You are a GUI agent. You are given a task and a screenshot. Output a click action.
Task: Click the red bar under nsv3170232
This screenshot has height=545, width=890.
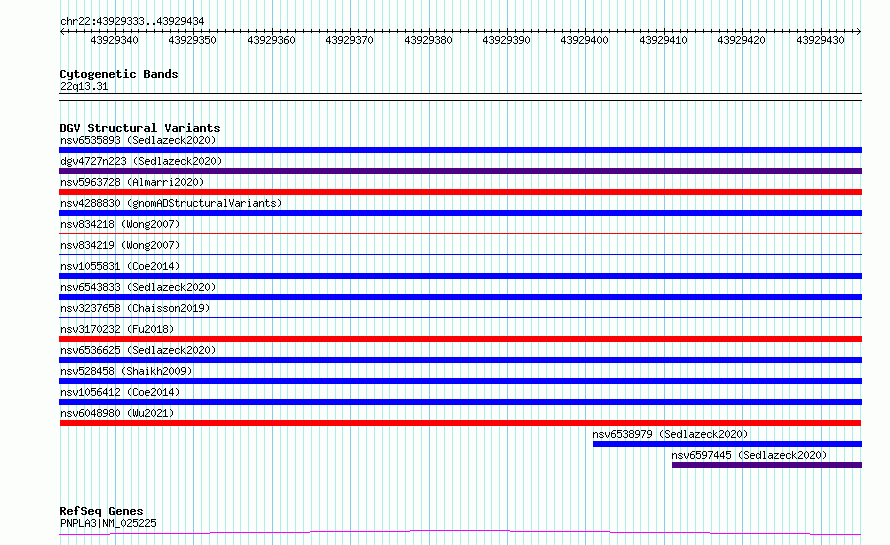tap(460, 339)
